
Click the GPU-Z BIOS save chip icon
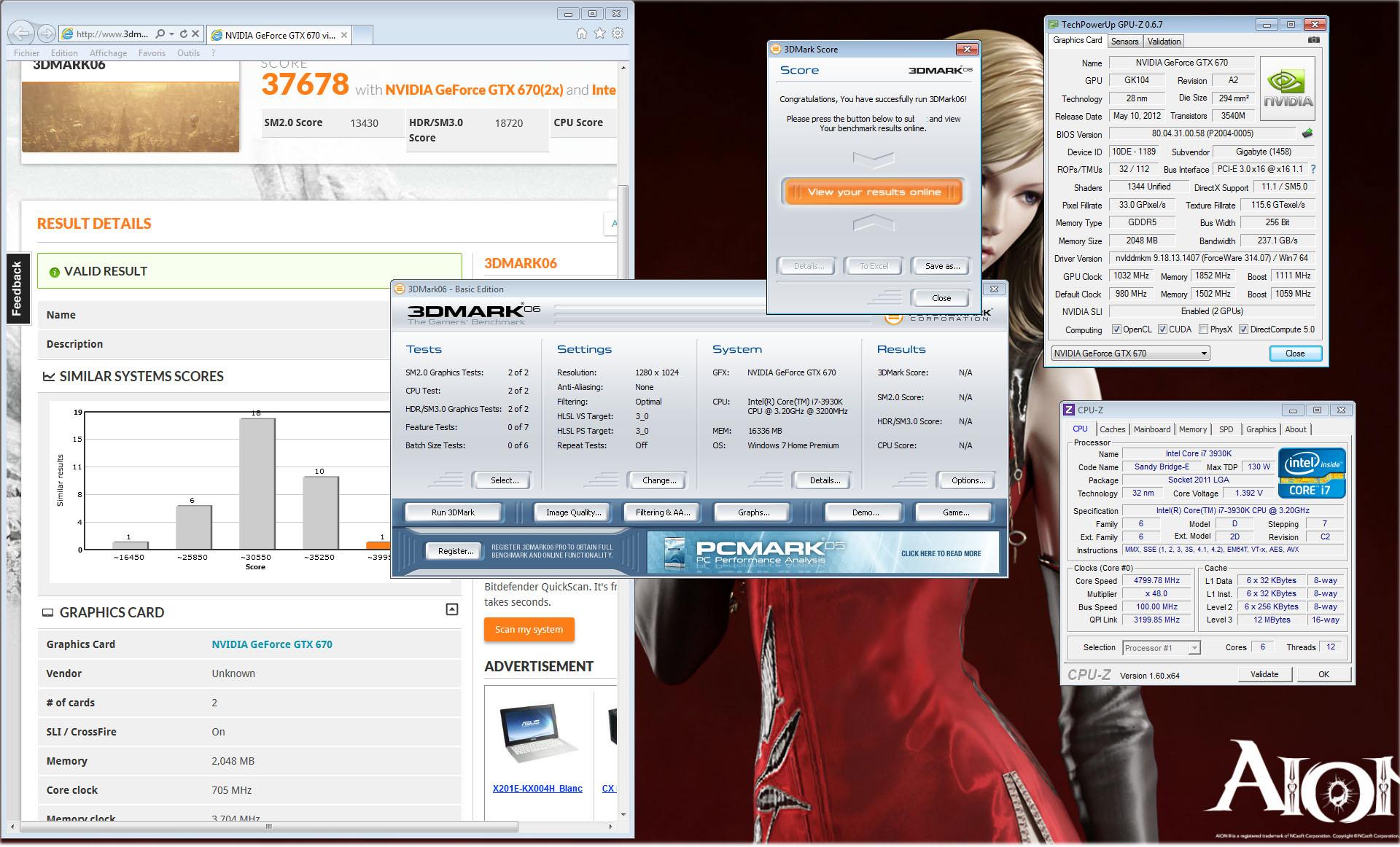click(1307, 133)
